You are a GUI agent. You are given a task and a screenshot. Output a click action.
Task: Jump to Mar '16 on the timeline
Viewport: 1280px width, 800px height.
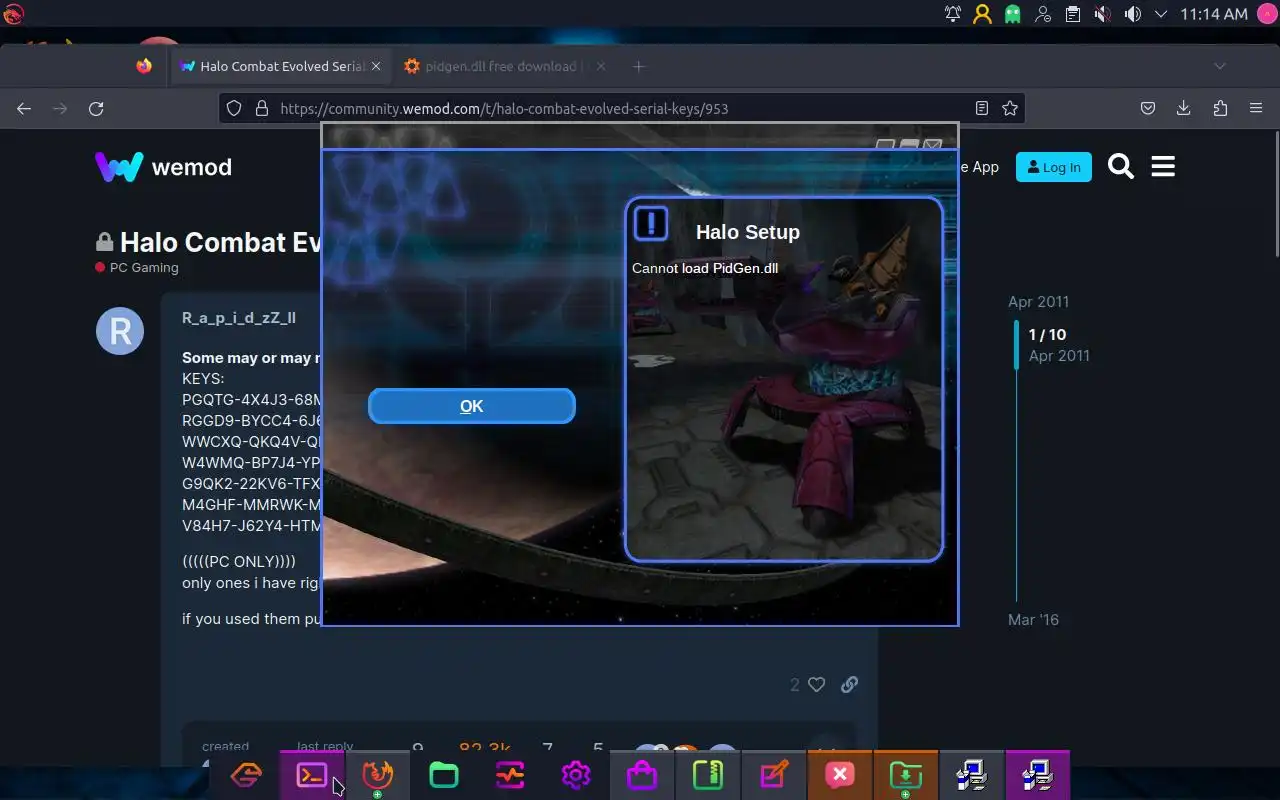click(1033, 620)
